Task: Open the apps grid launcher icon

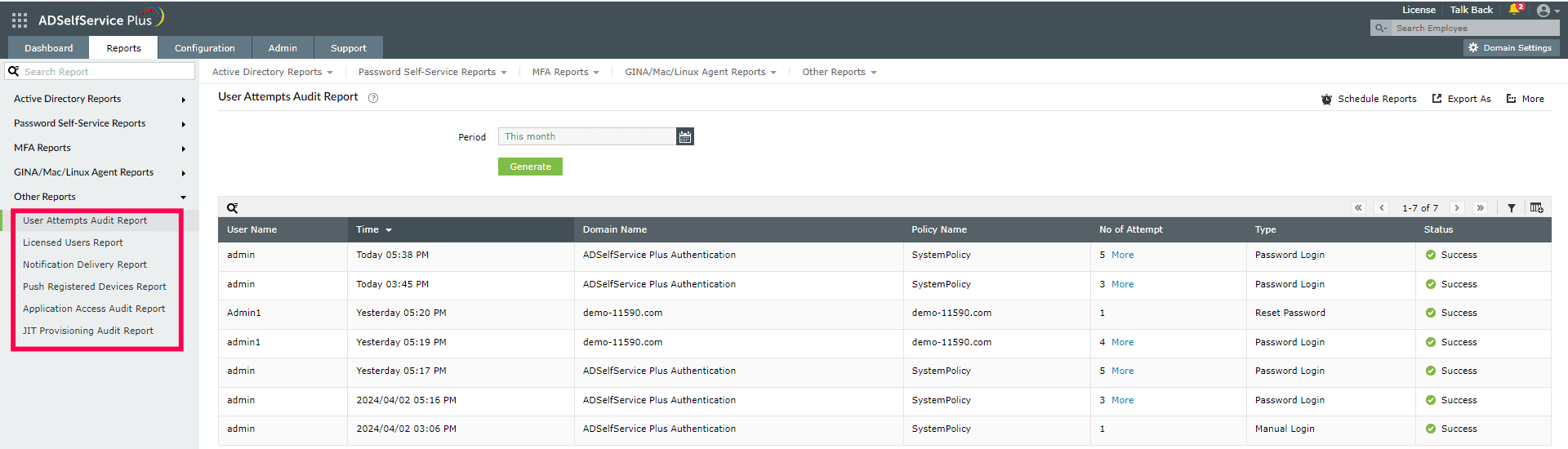Action: [20, 20]
